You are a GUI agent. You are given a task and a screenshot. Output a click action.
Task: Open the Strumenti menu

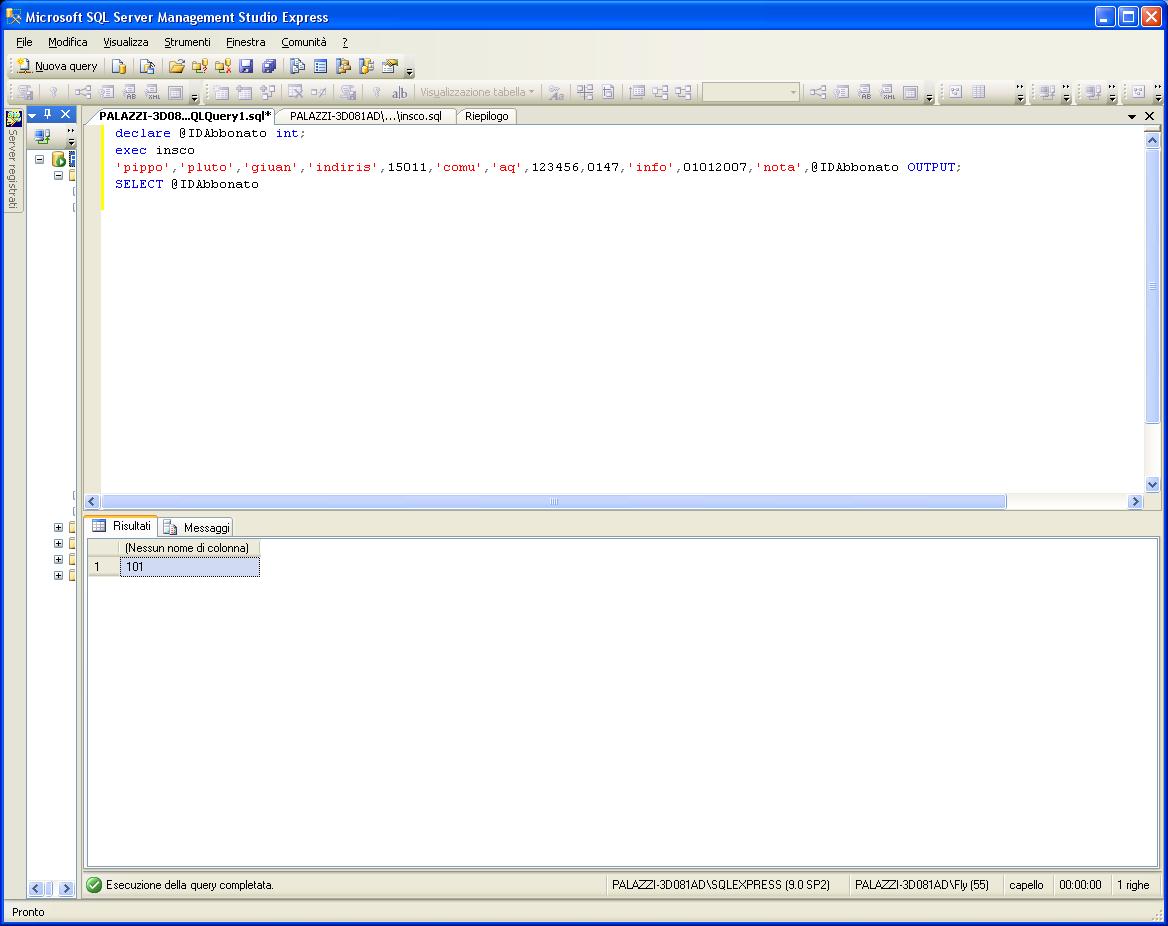188,42
